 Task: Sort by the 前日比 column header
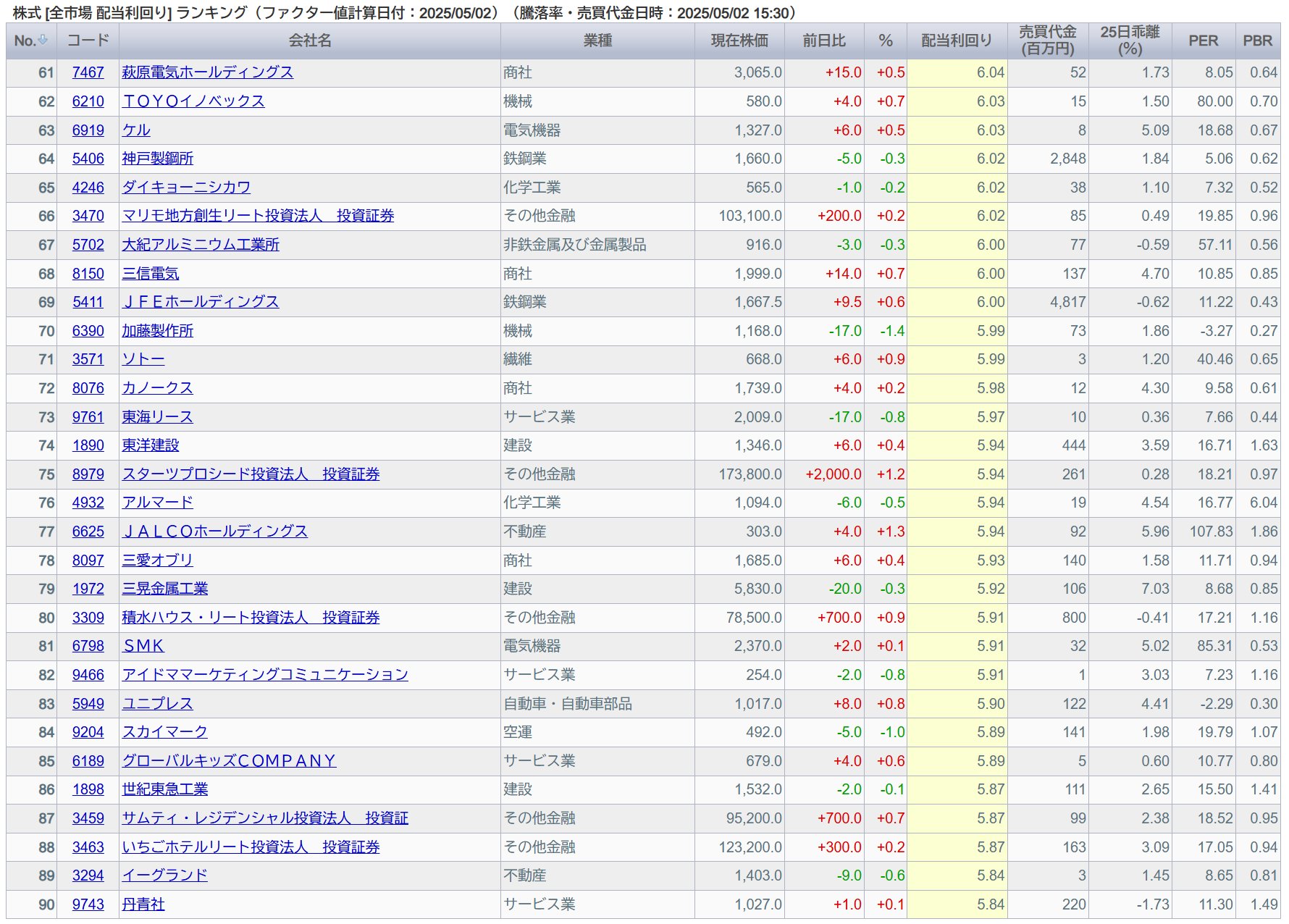coord(824,41)
